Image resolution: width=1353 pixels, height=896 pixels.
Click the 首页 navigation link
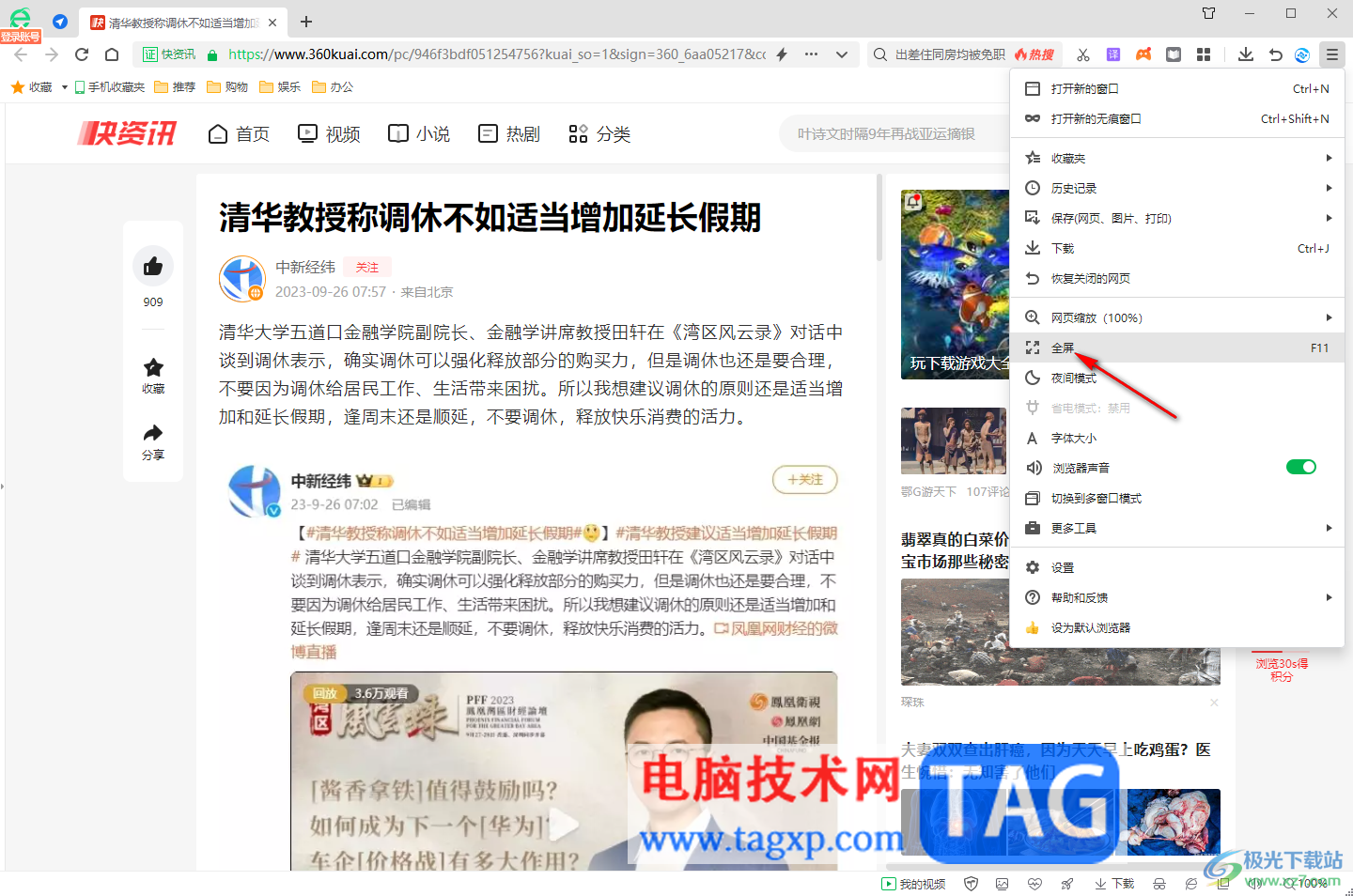239,134
